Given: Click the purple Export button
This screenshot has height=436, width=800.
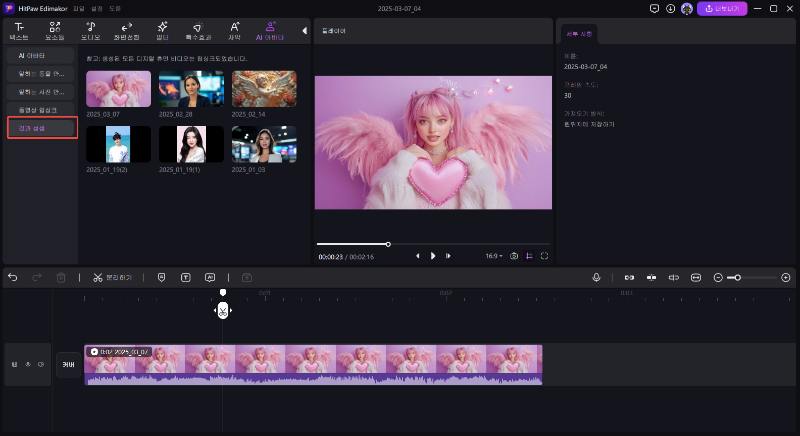Looking at the screenshot, I should (722, 9).
